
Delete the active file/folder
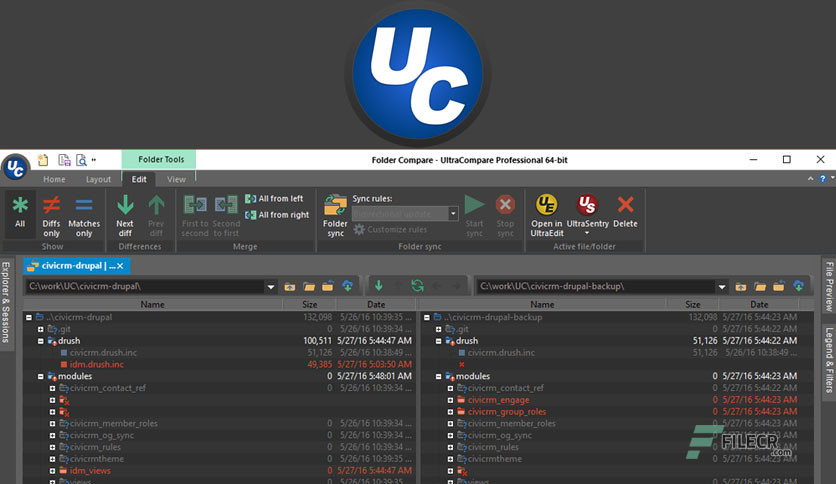click(625, 210)
